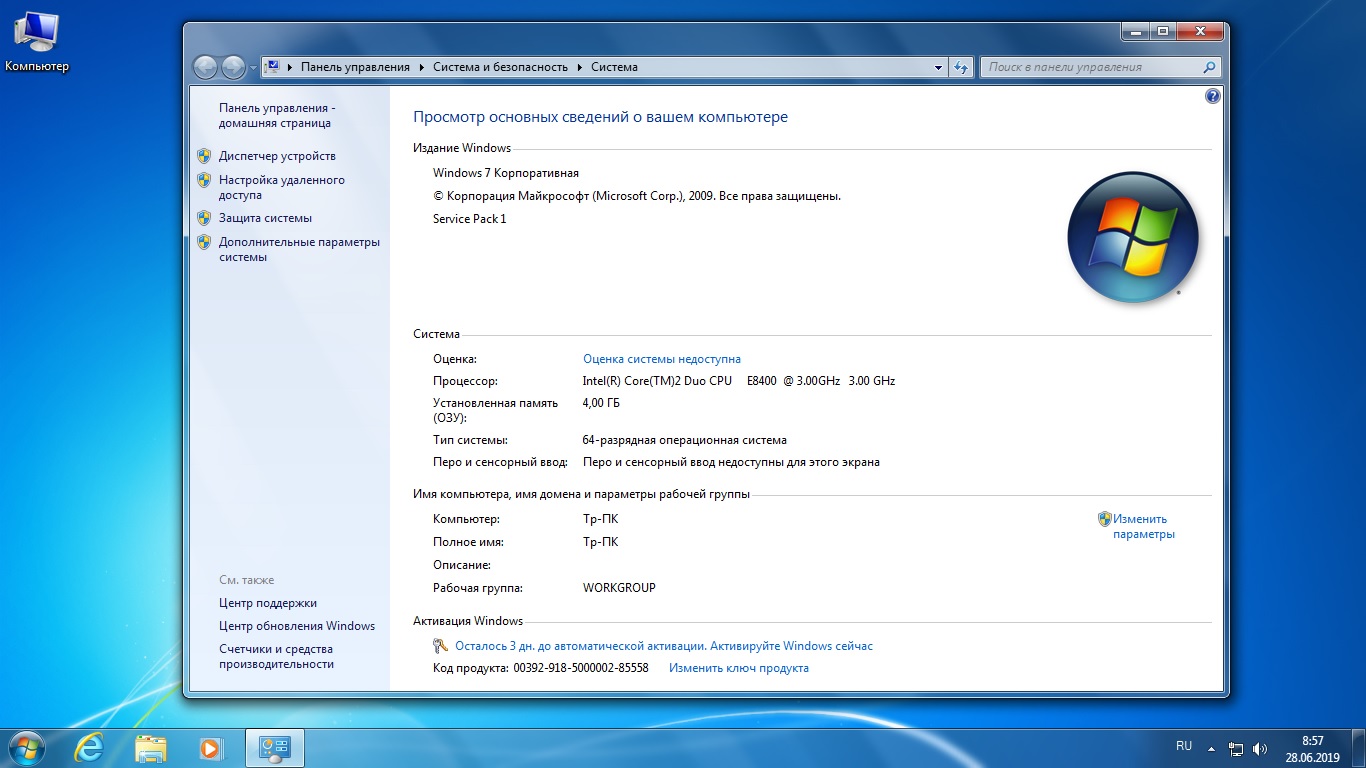Open recent pages dropdown next to Forward
The height and width of the screenshot is (768, 1366).
click(x=253, y=68)
